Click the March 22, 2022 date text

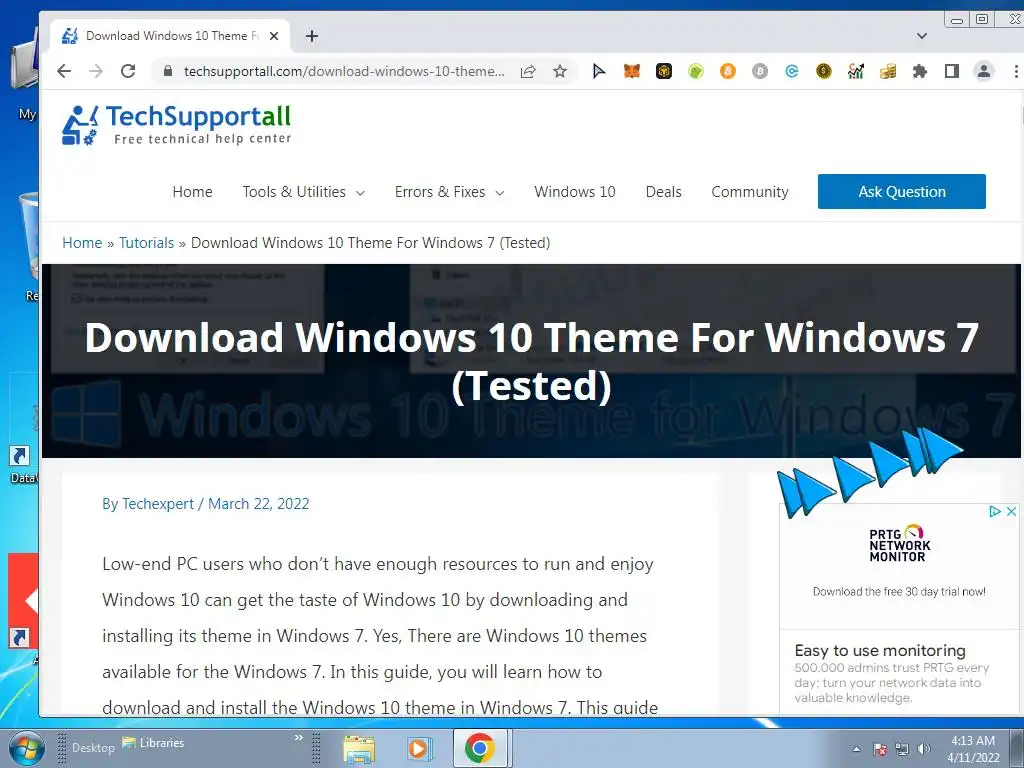[259, 504]
